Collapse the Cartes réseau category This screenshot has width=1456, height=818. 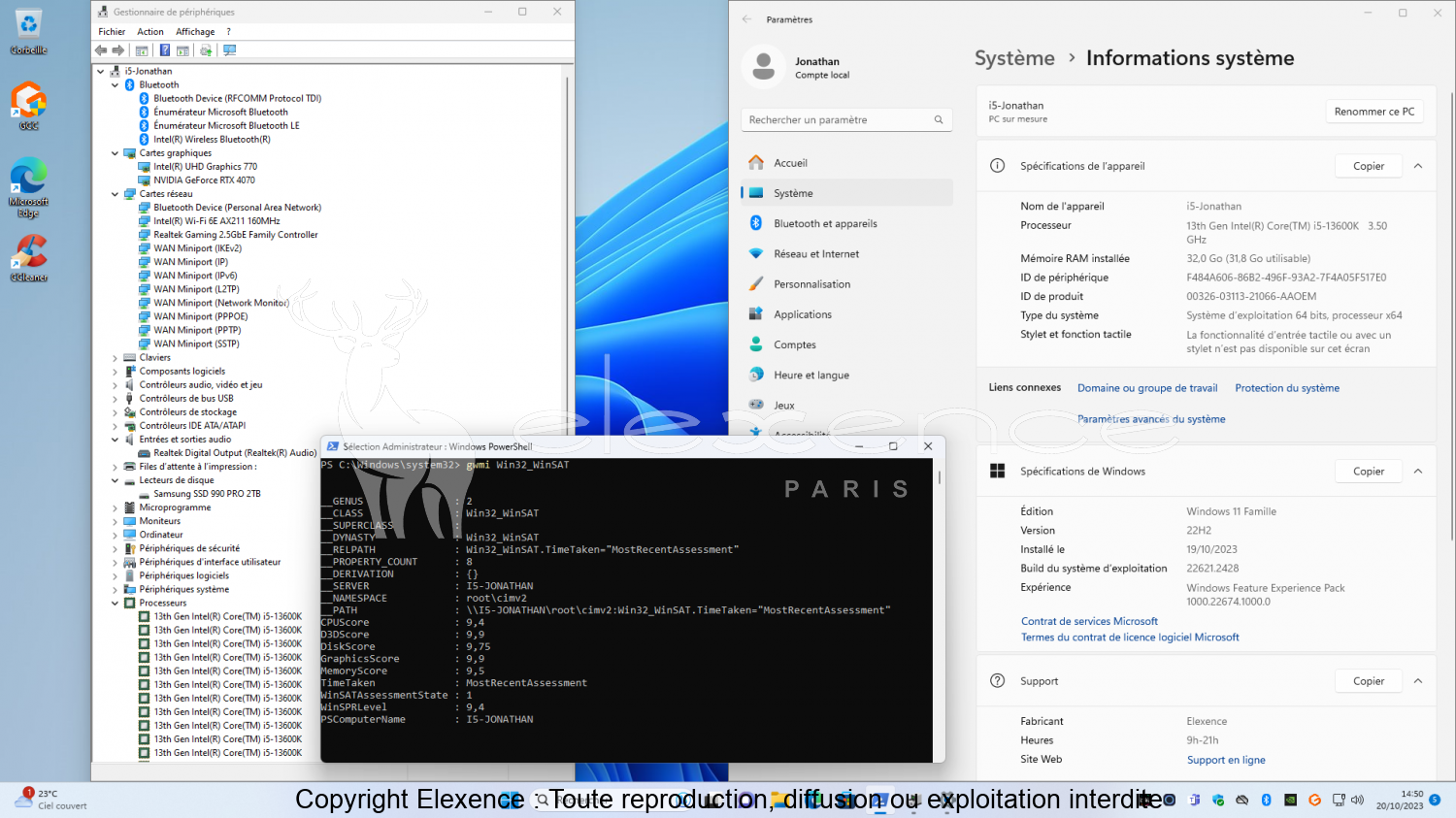[x=116, y=194]
